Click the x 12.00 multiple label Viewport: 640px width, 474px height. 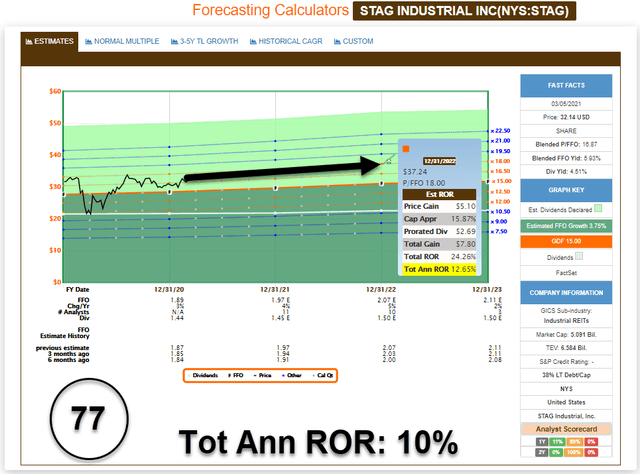click(500, 201)
